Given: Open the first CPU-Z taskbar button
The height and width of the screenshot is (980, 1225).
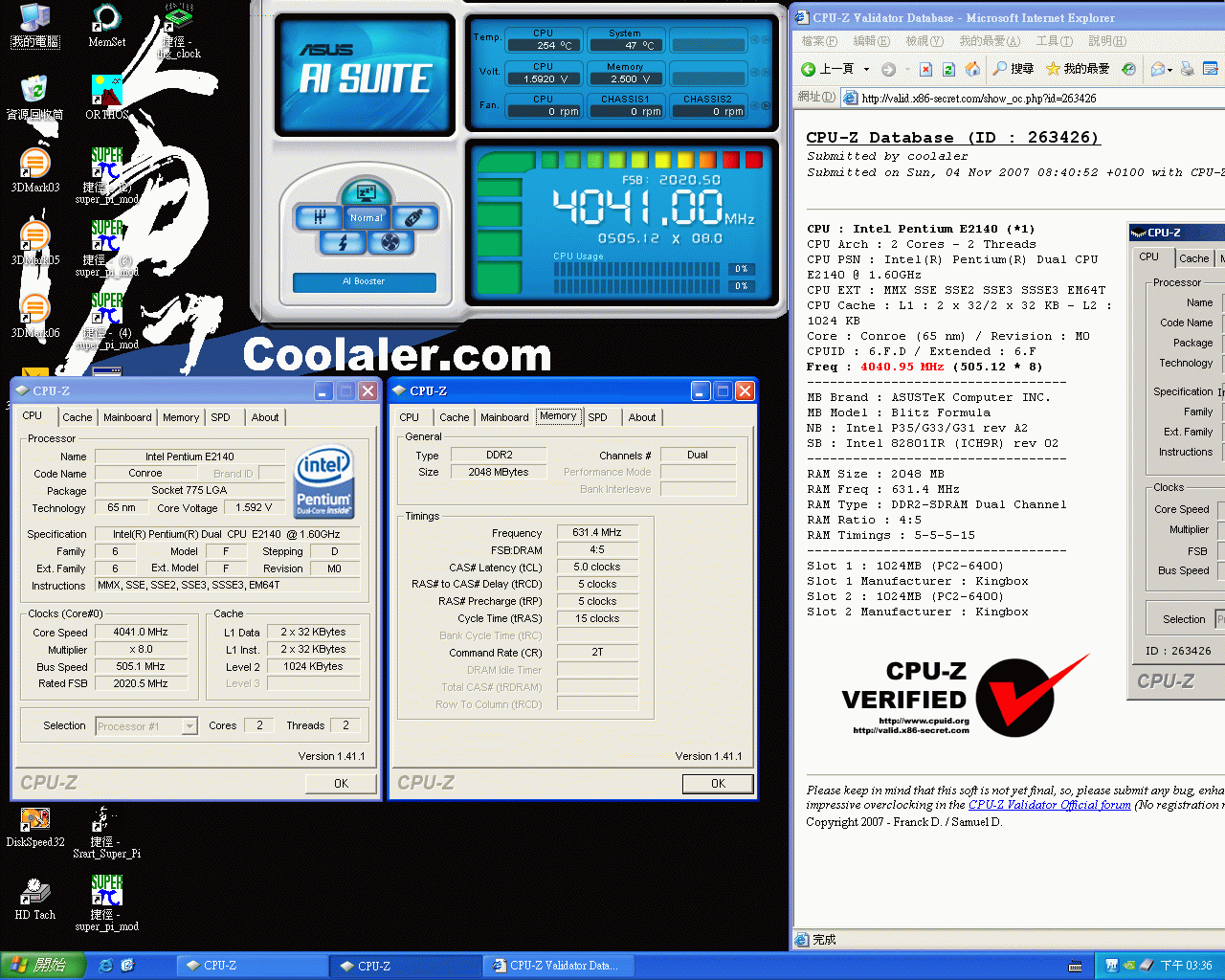Looking at the screenshot, I should 252,966.
